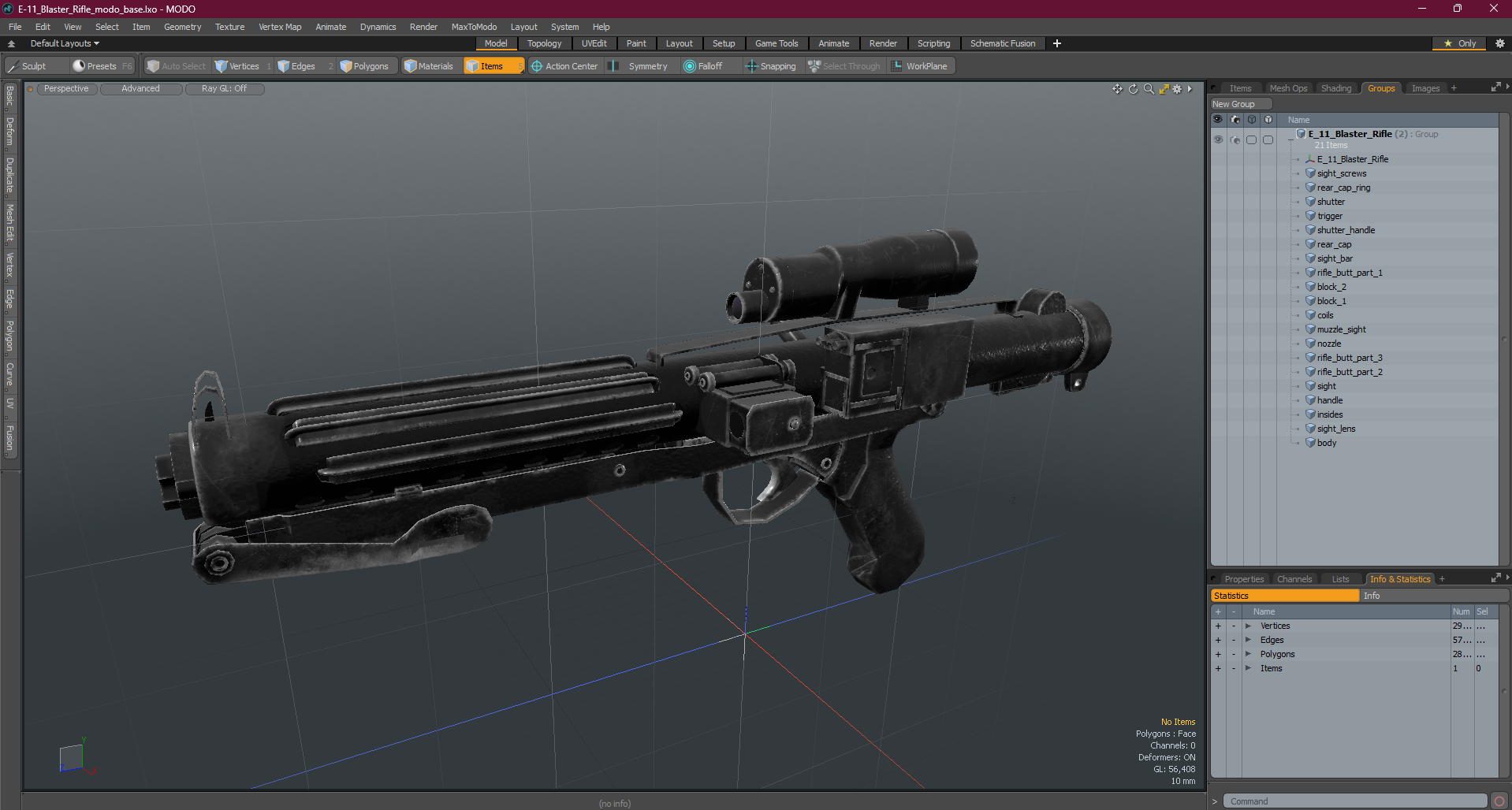The height and width of the screenshot is (810, 1512).
Task: Open the Perspective view type dropdown
Action: 66,88
